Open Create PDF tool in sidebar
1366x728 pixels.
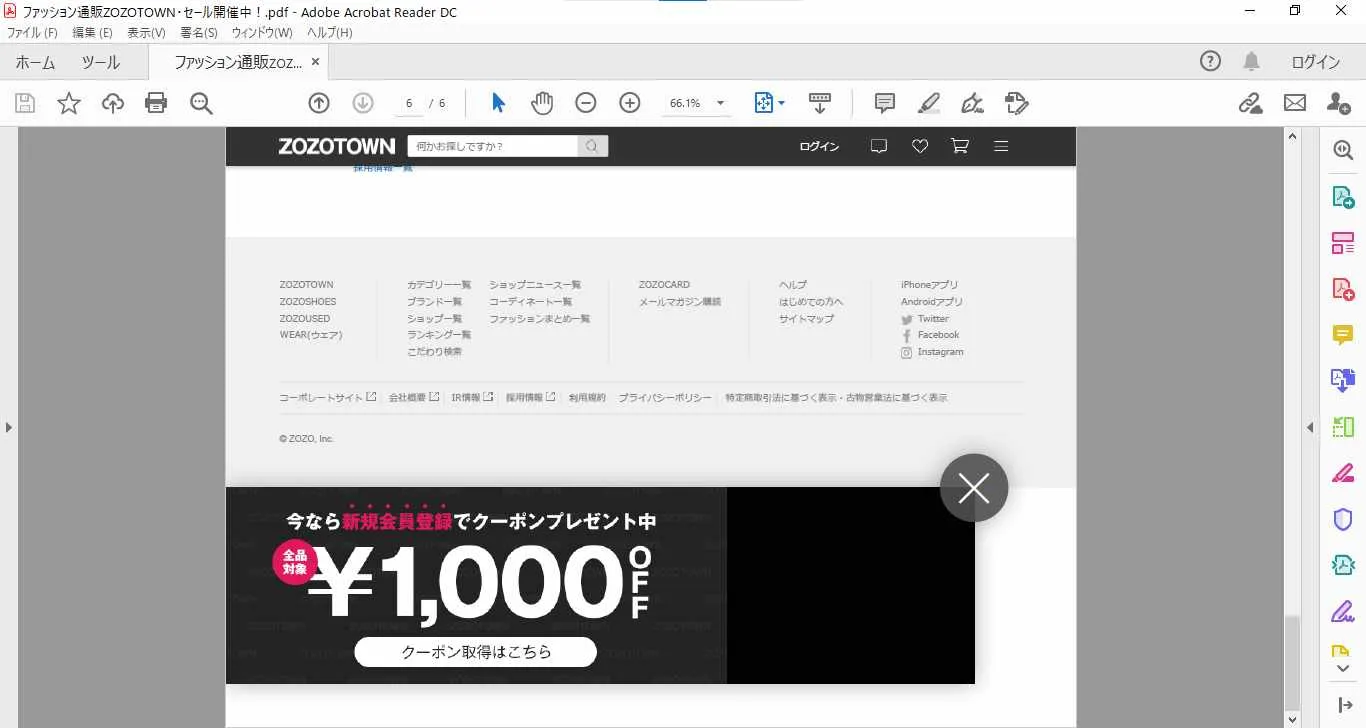(1343, 289)
